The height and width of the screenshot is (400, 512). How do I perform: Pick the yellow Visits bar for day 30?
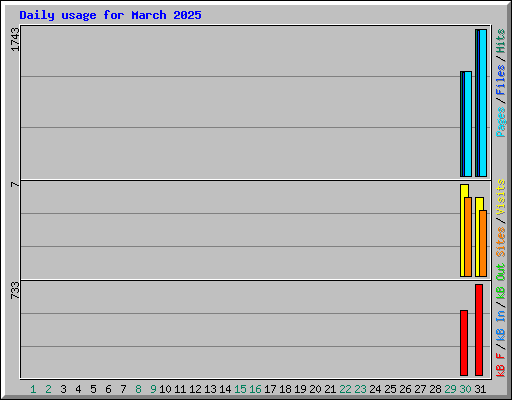(463, 230)
